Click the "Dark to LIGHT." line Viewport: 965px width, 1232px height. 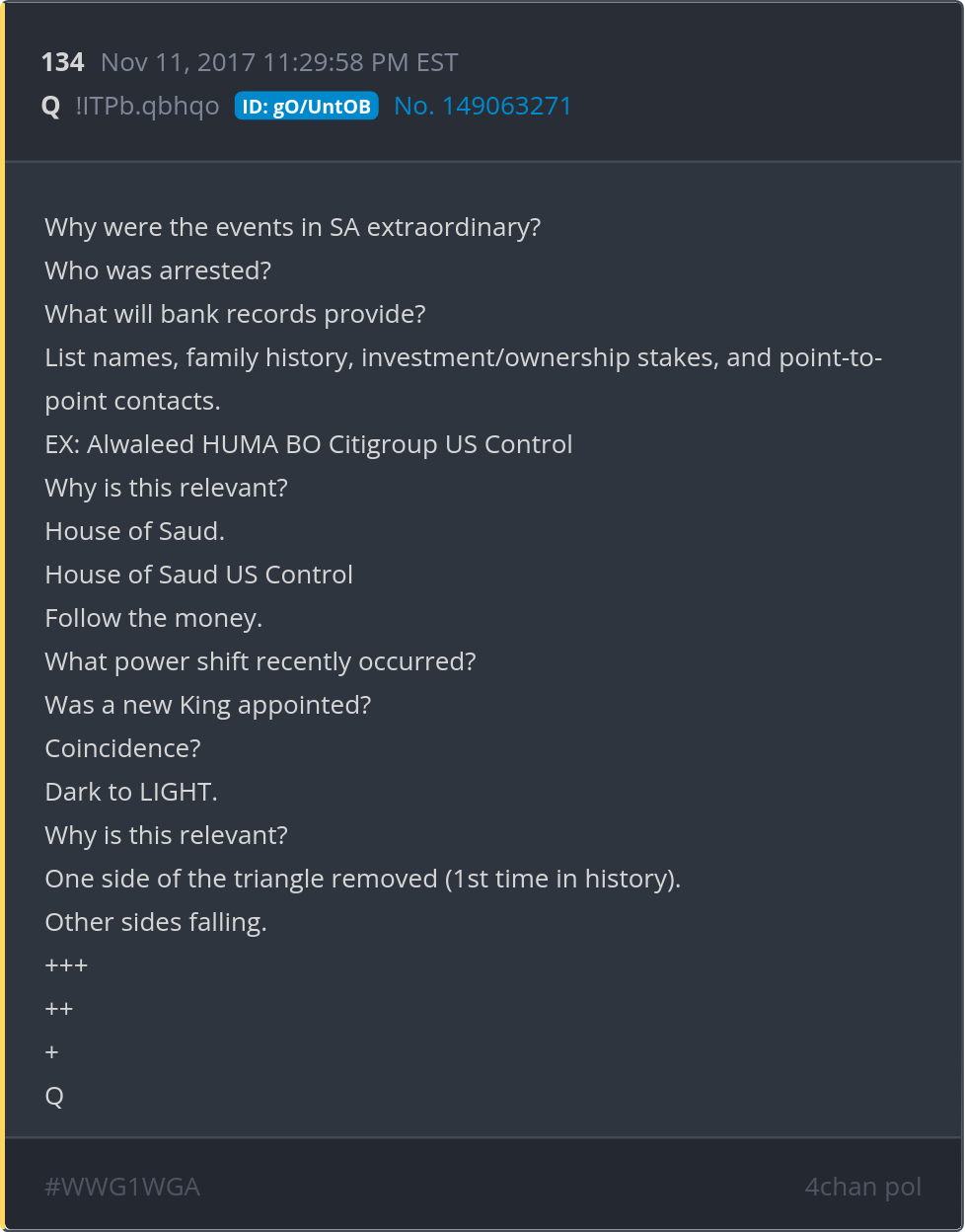tap(131, 792)
